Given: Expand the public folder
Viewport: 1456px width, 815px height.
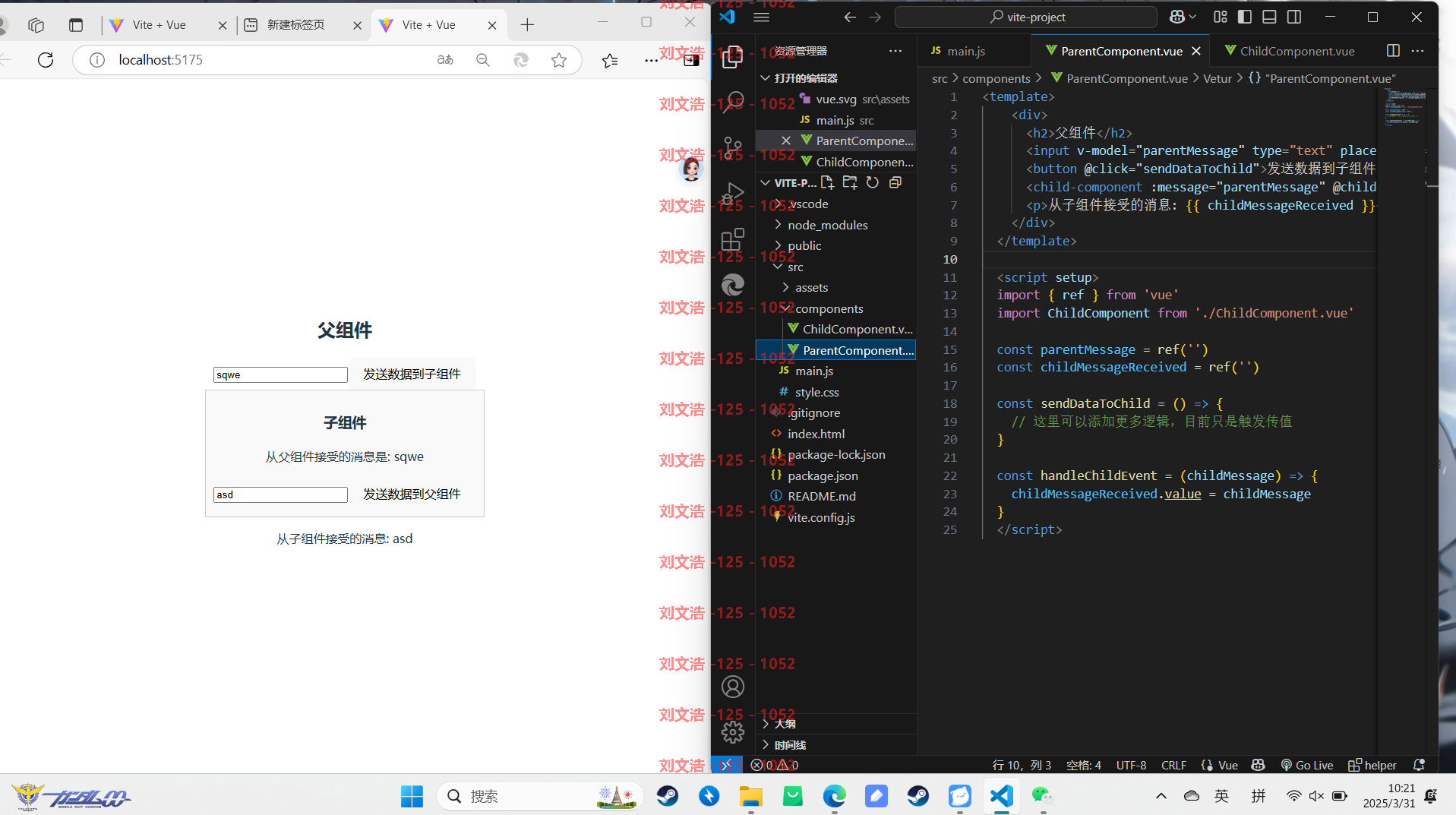Looking at the screenshot, I should [835, 246].
